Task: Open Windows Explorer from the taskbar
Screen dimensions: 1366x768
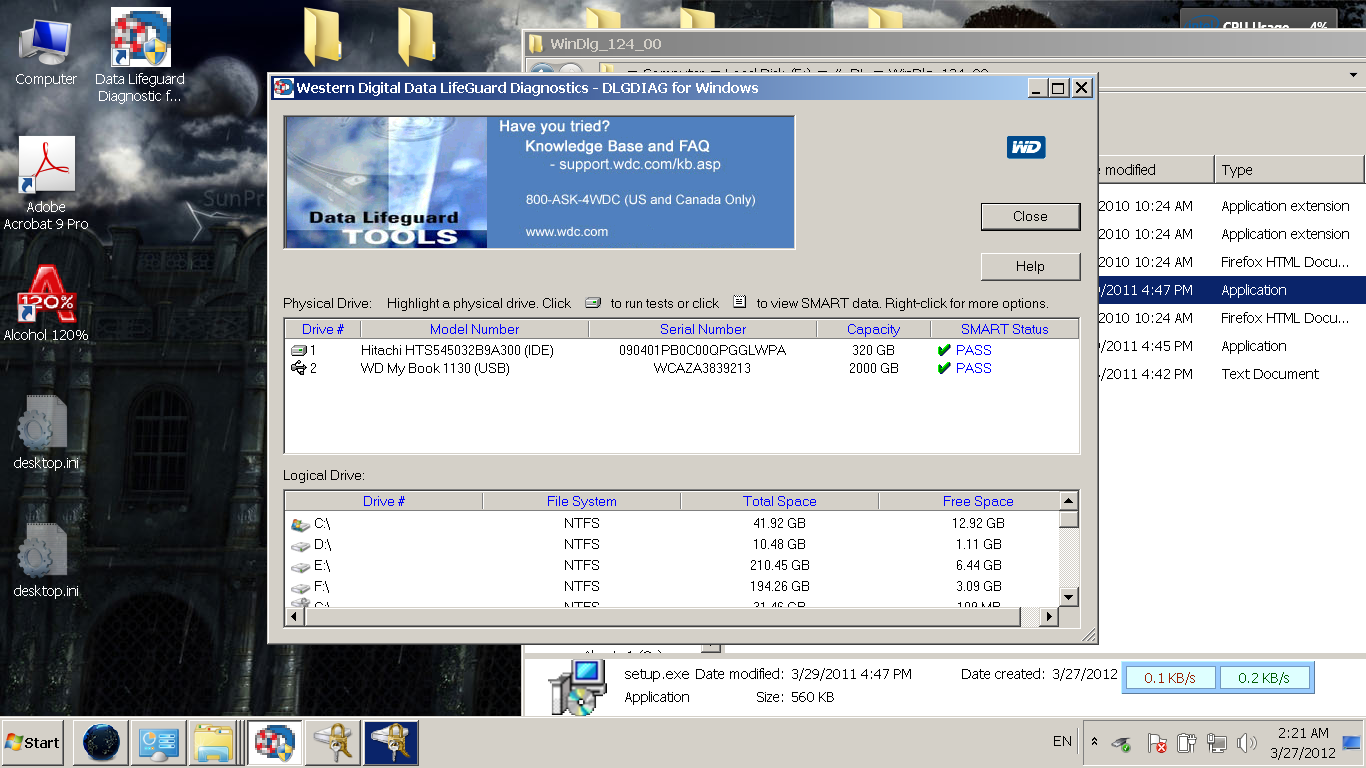Action: tap(214, 743)
